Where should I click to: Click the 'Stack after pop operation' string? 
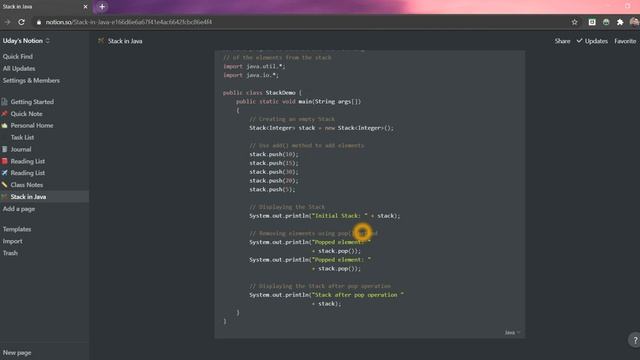[358, 295]
